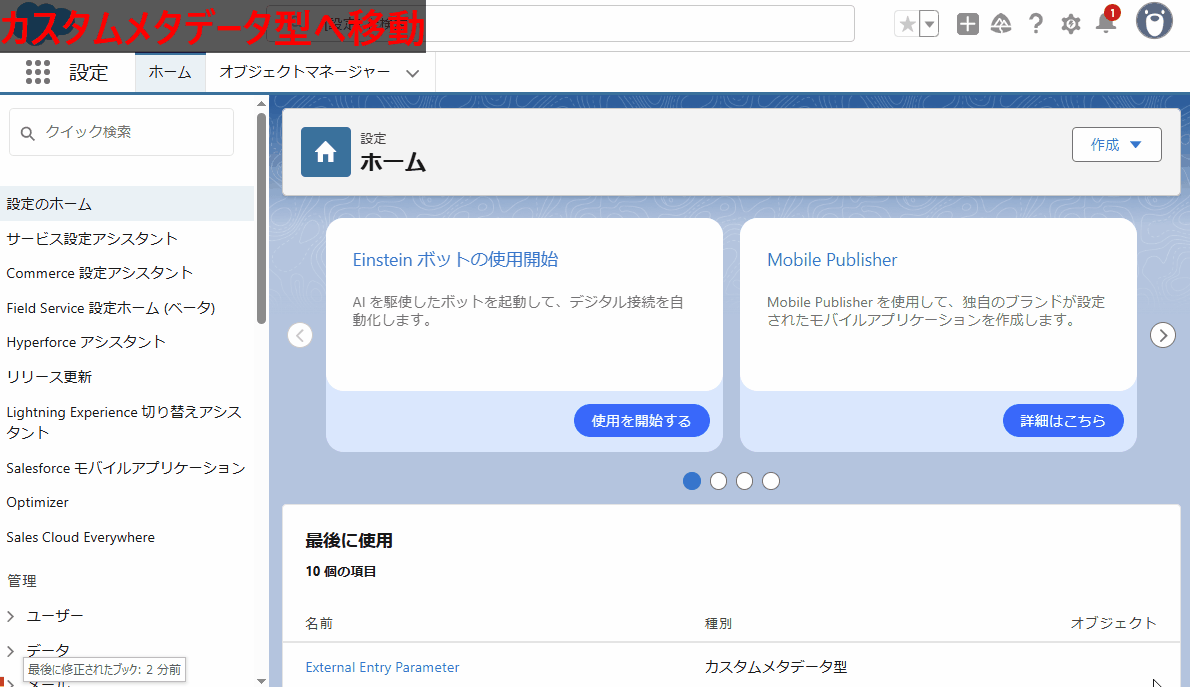Click the 詳細はこちら button
The image size is (1190, 687).
pos(1063,421)
